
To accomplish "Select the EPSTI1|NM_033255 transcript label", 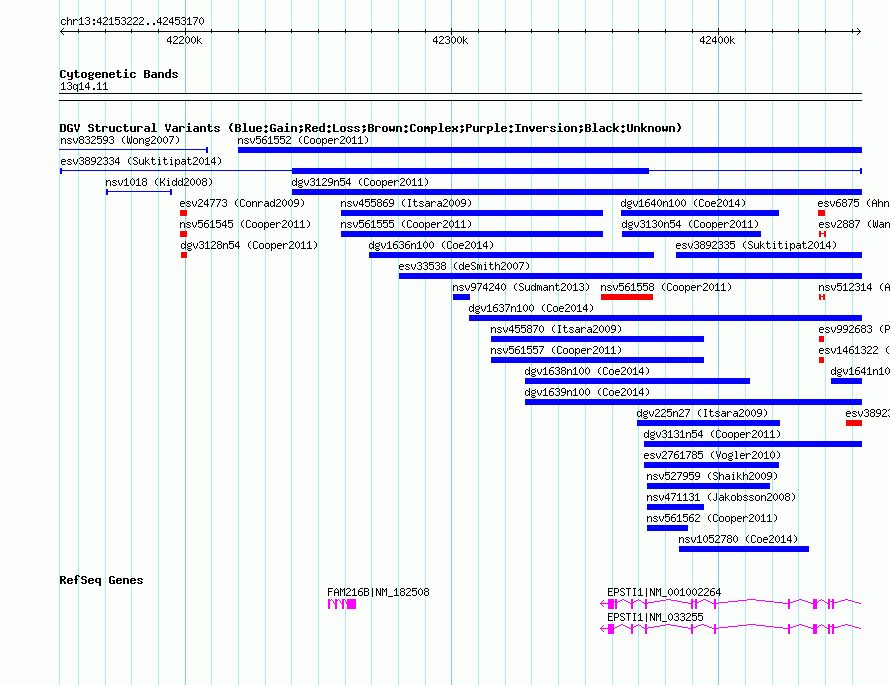I will tap(655, 617).
